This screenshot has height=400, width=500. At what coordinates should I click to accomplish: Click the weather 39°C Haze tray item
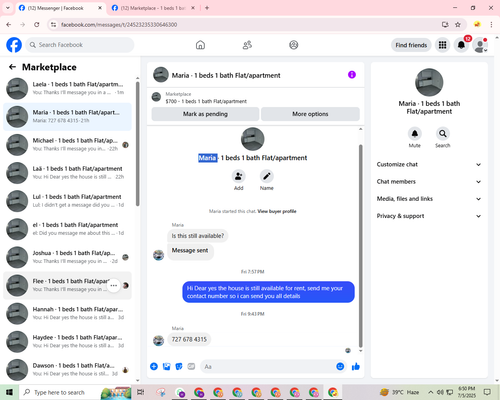399,392
